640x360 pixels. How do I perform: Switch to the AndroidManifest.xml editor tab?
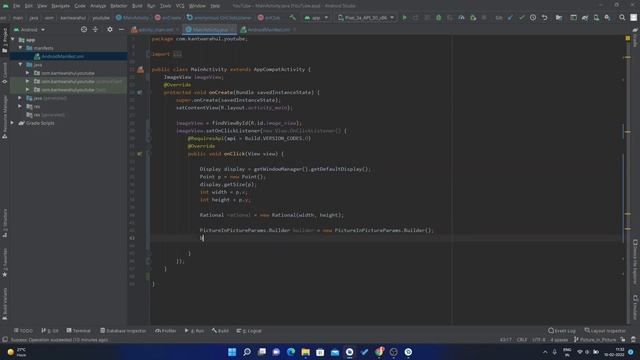pyautogui.click(x=268, y=29)
